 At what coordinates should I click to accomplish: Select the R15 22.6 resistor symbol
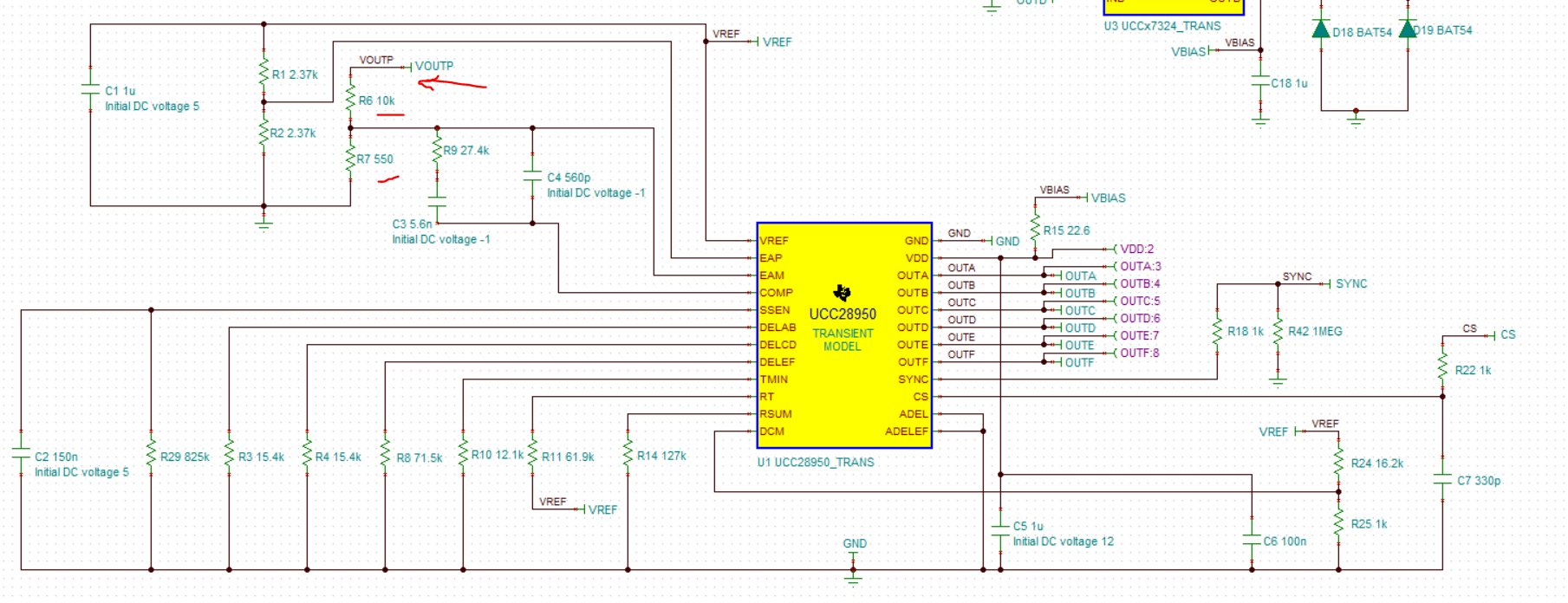click(1035, 229)
